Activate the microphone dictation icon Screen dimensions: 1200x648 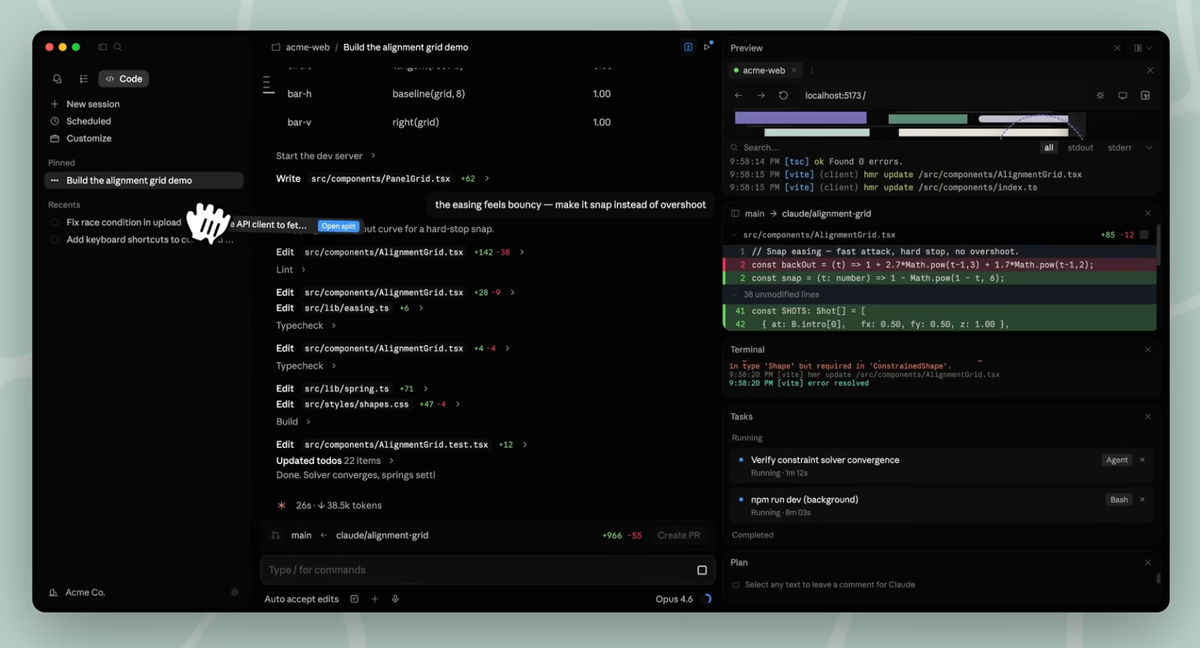tap(395, 598)
